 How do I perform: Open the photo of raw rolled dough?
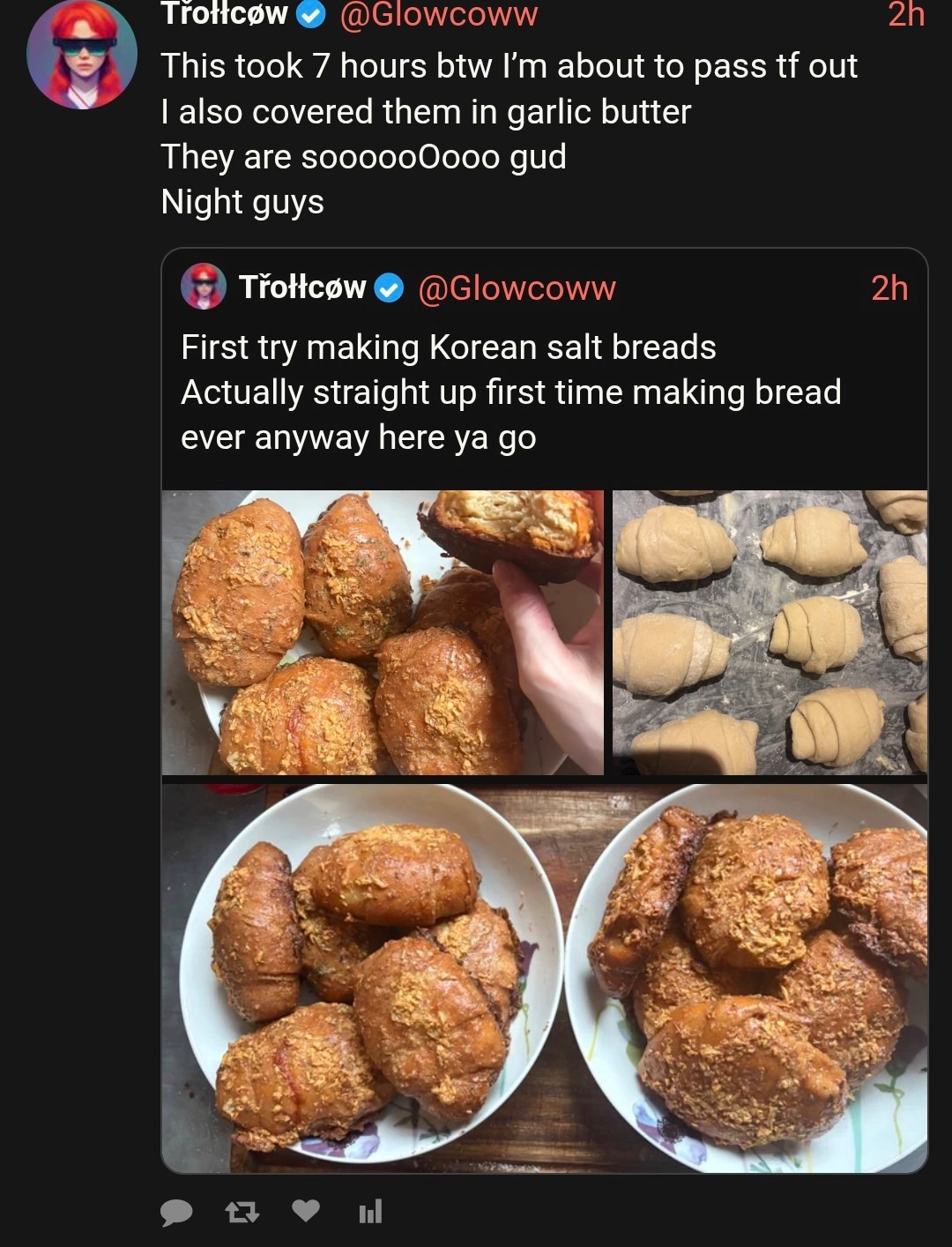pyautogui.click(x=770, y=632)
